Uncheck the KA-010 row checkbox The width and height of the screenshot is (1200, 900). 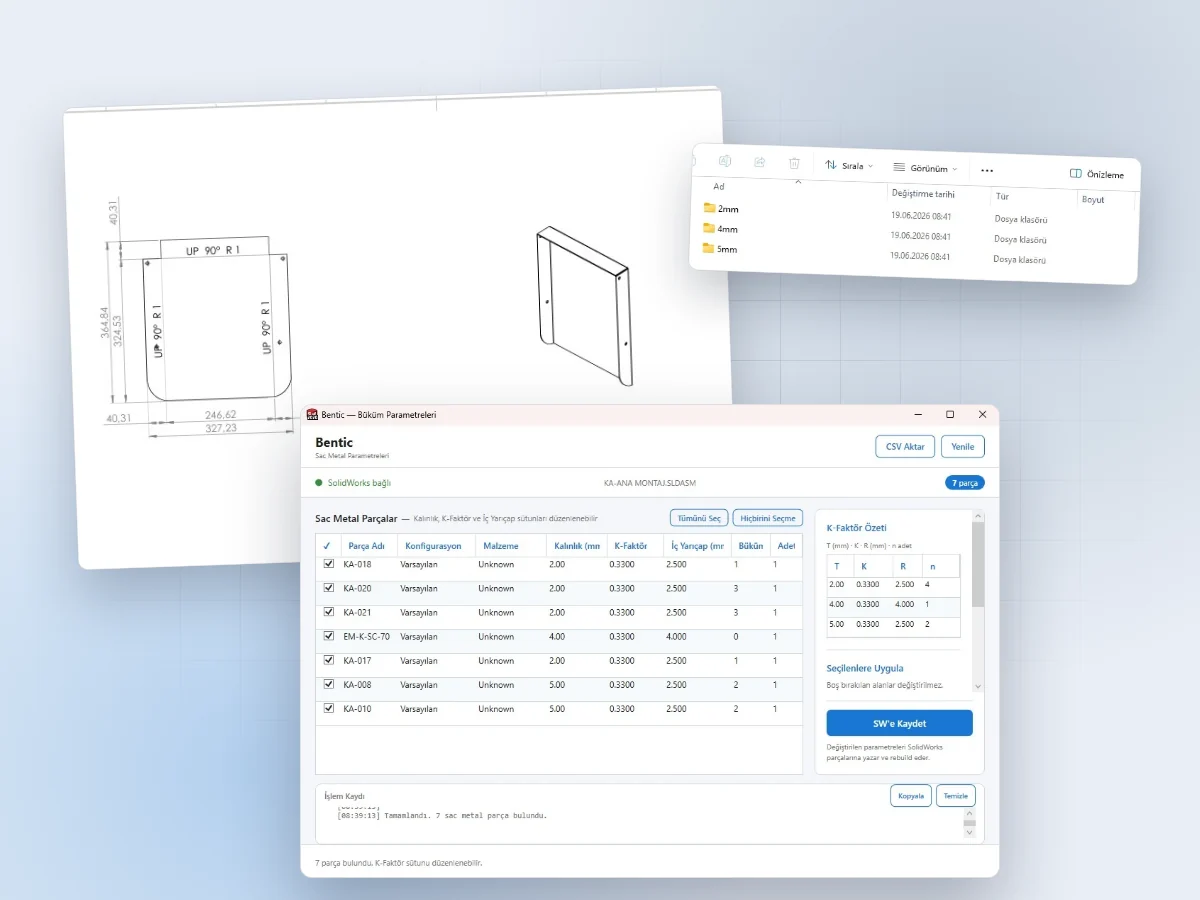[x=328, y=708]
